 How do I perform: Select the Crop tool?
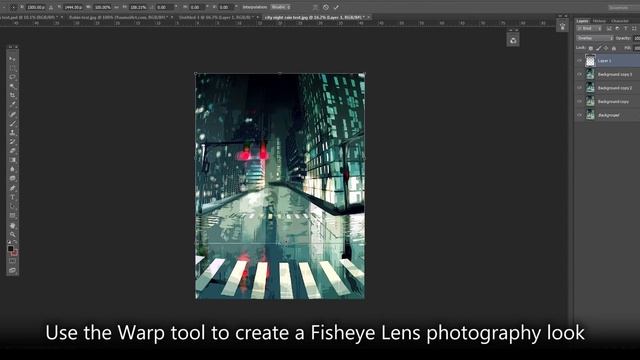(x=12, y=96)
